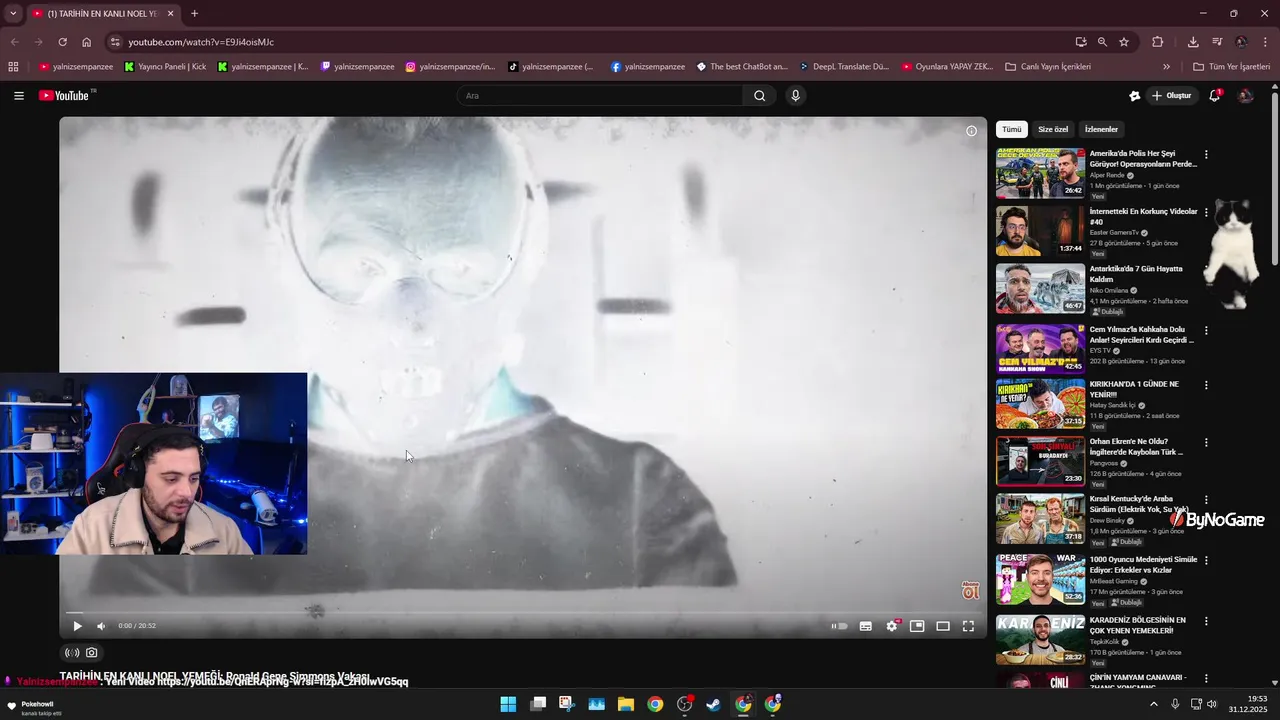Open KARADENİZ BÖLGESİNİN EN ÇOK YENEN video

tap(1040, 639)
